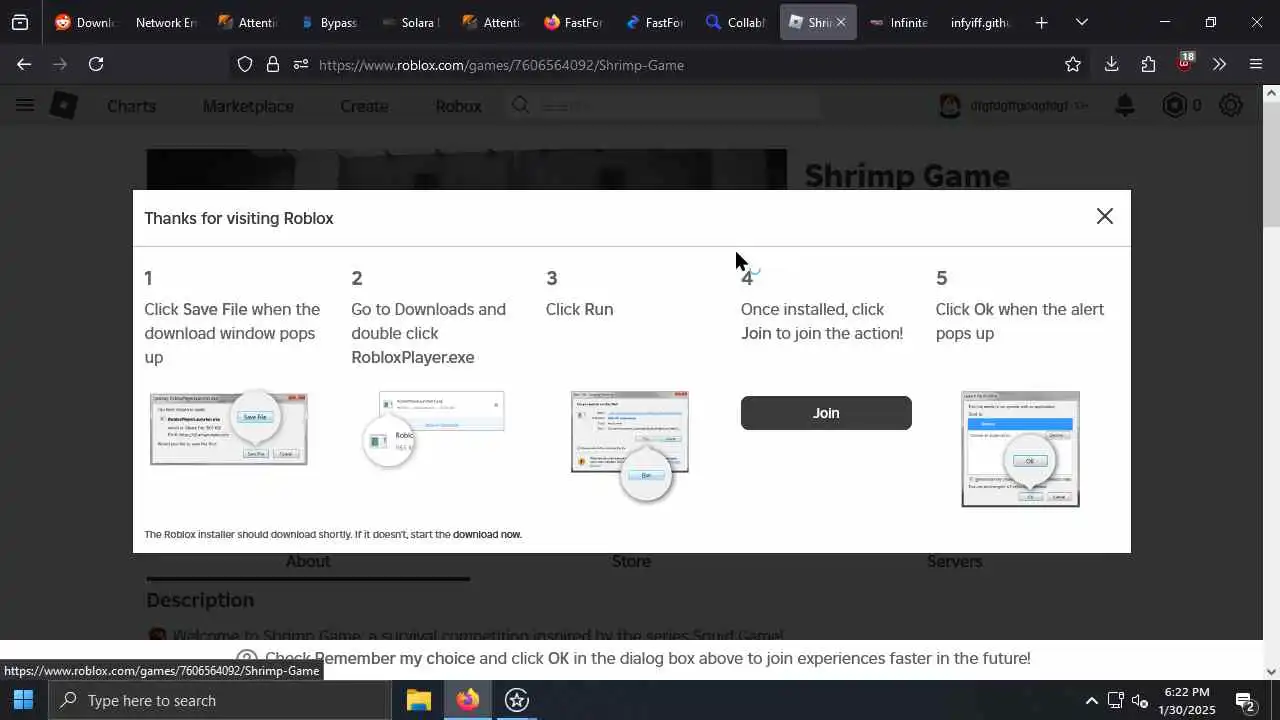This screenshot has height=720, width=1280.
Task: Open Create in Roblox navigation
Action: point(364,106)
